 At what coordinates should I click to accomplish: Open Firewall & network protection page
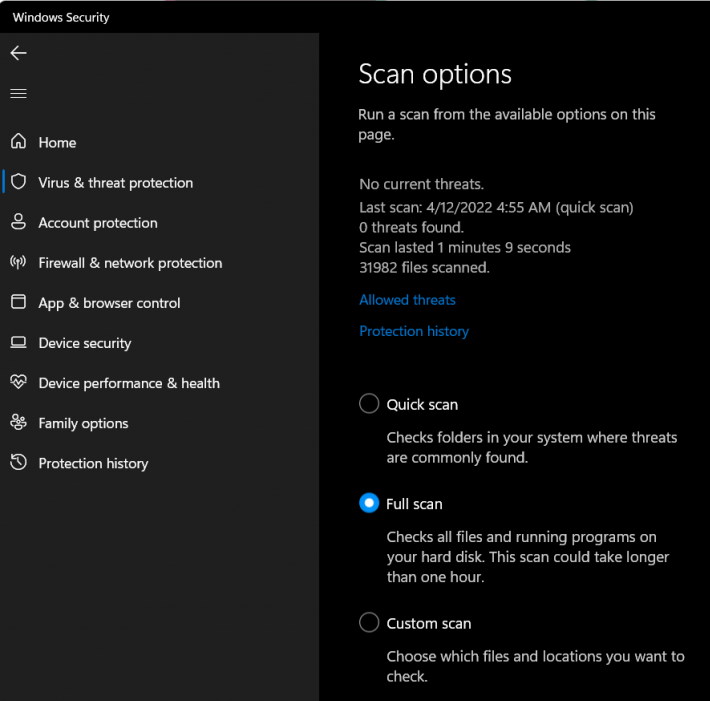[130, 263]
